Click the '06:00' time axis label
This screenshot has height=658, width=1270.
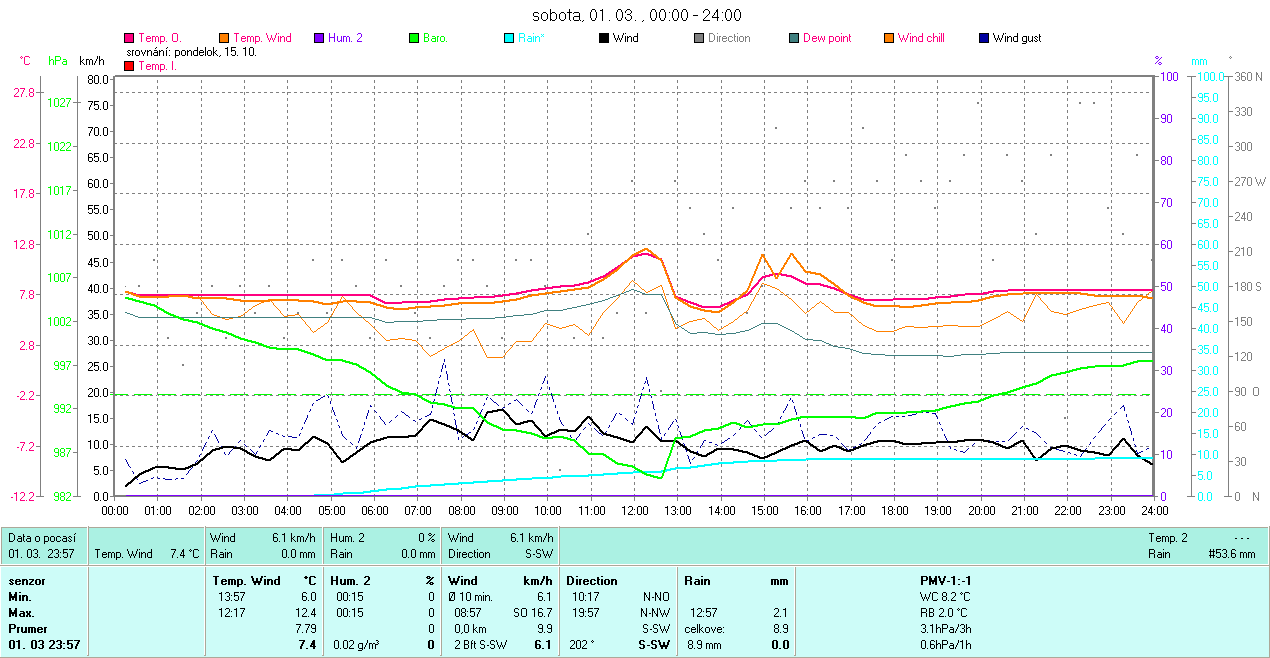(x=374, y=511)
